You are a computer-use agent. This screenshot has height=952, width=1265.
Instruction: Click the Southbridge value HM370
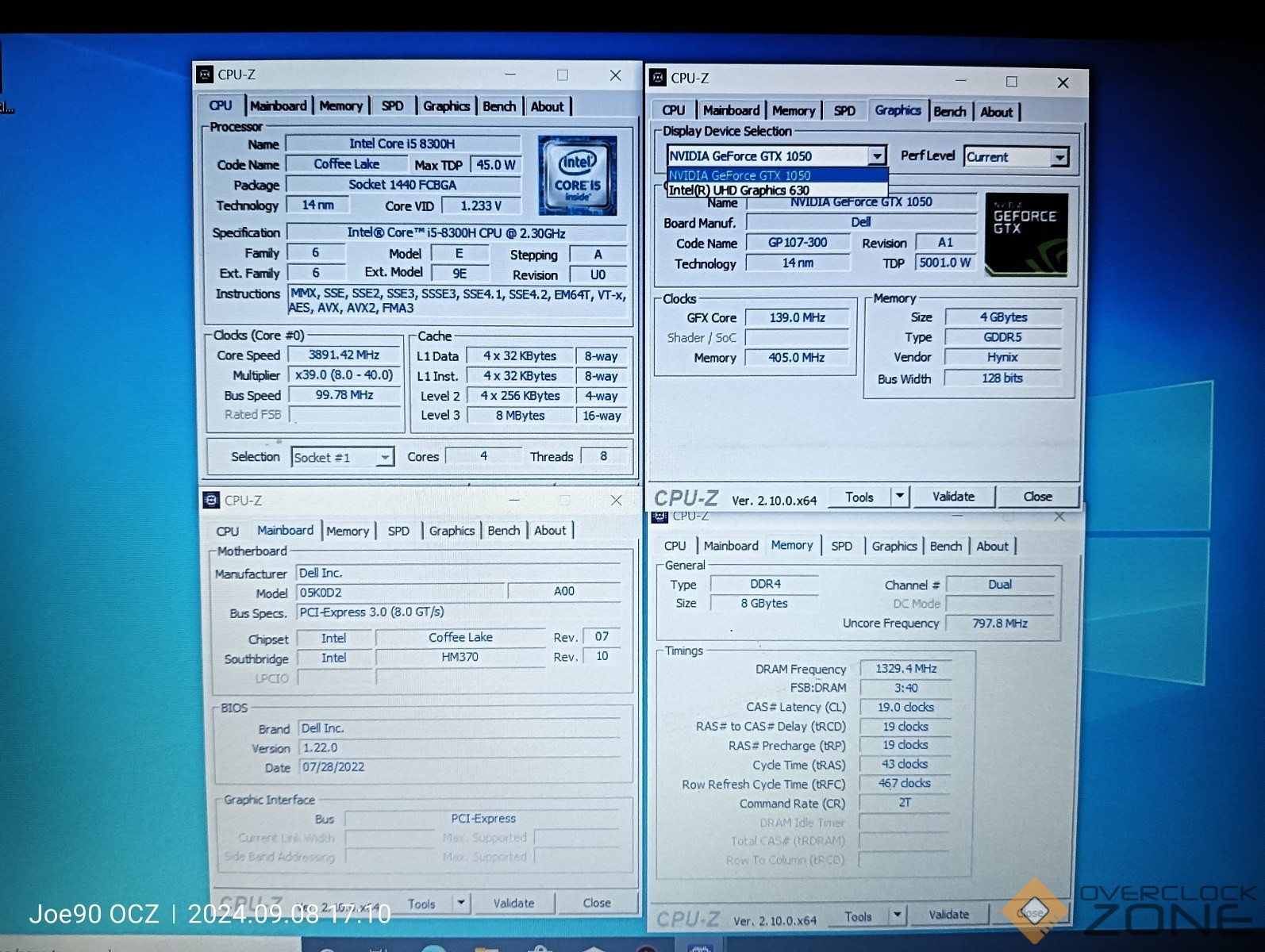coord(460,657)
